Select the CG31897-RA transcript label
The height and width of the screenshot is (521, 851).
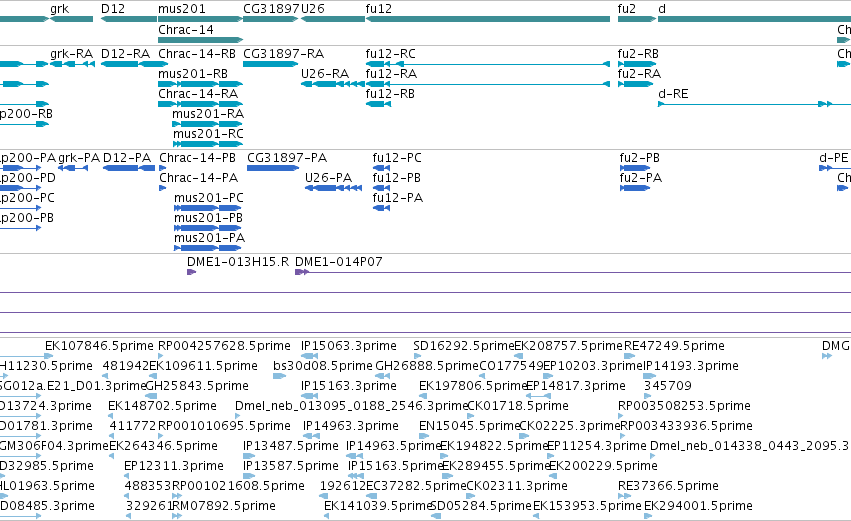tap(283, 54)
